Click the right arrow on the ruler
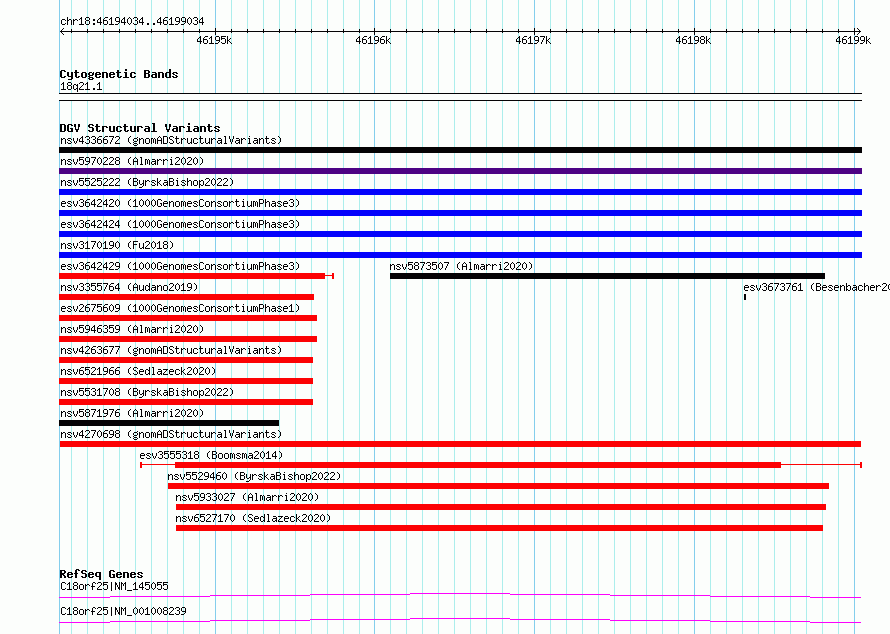 tap(858, 31)
